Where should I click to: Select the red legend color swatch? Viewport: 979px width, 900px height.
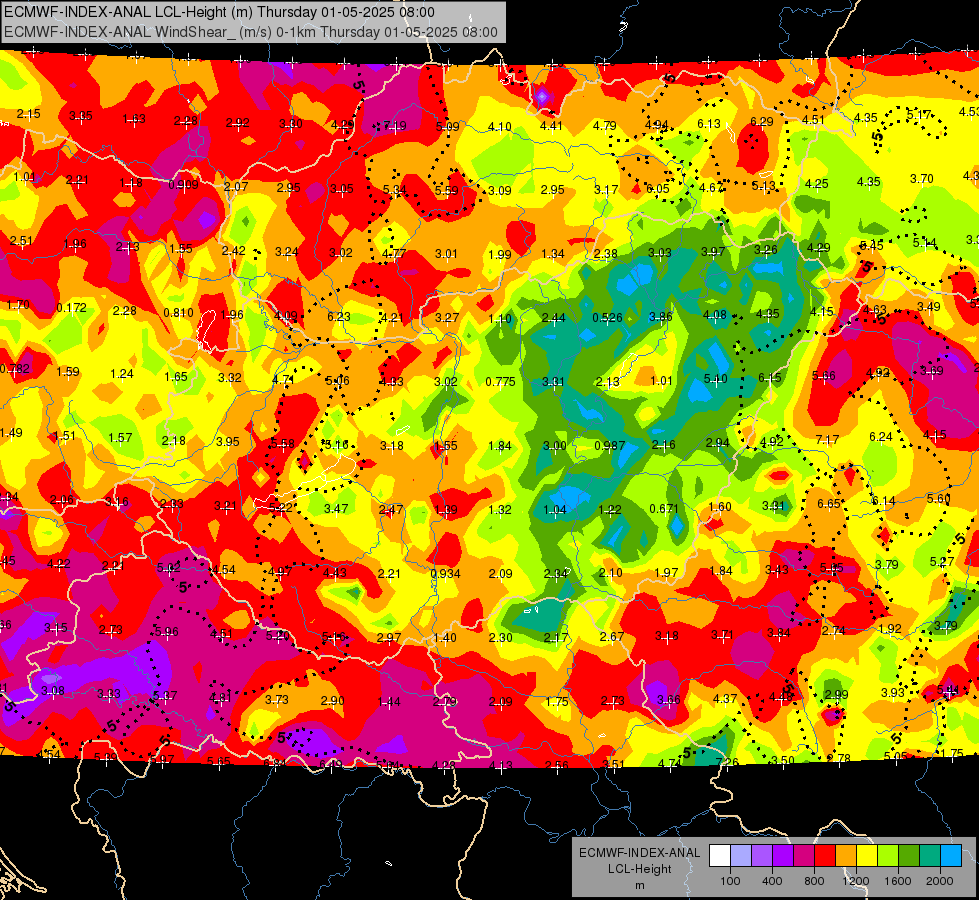click(x=824, y=855)
